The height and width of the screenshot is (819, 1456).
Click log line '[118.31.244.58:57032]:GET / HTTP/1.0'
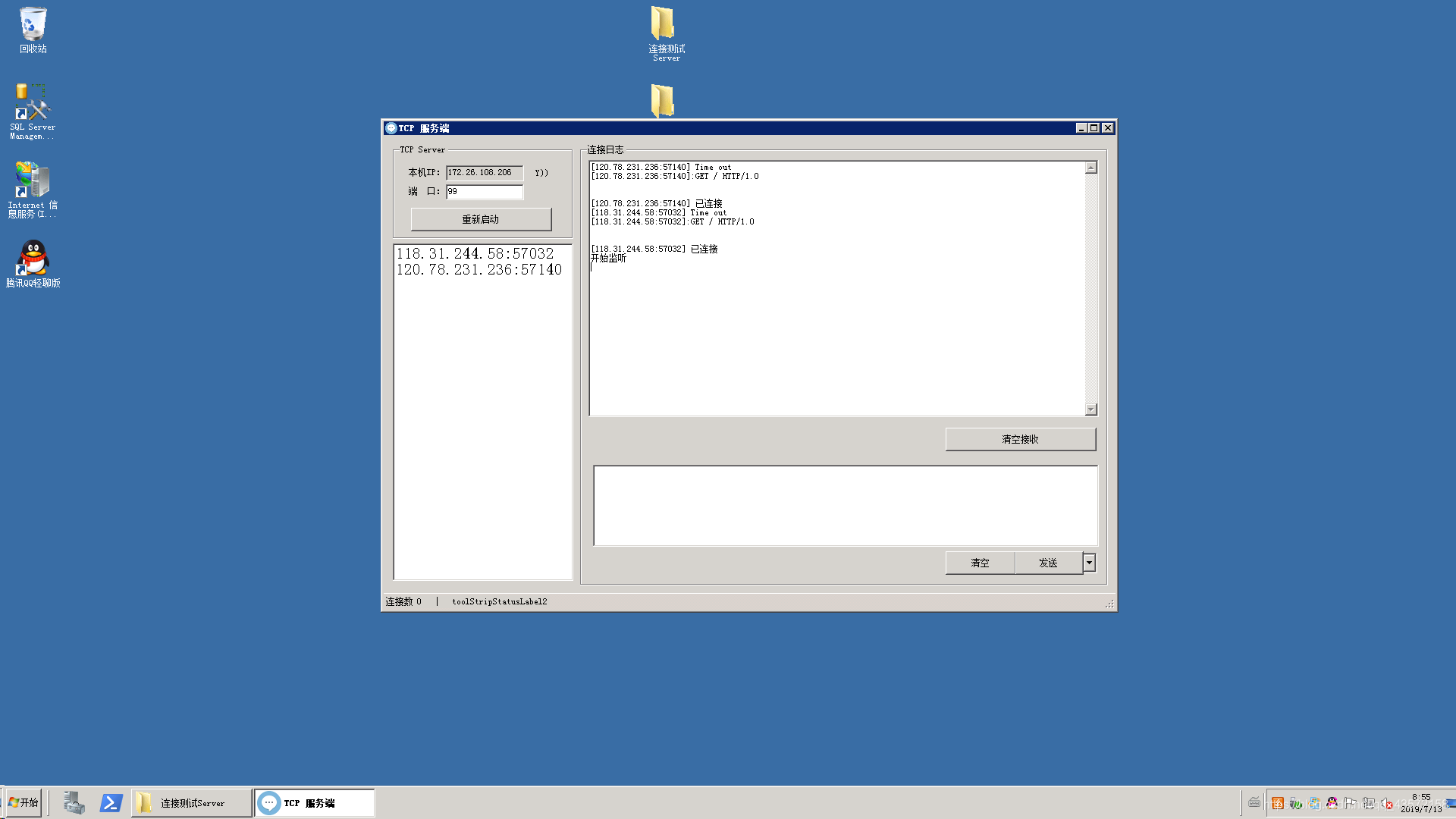click(x=673, y=221)
